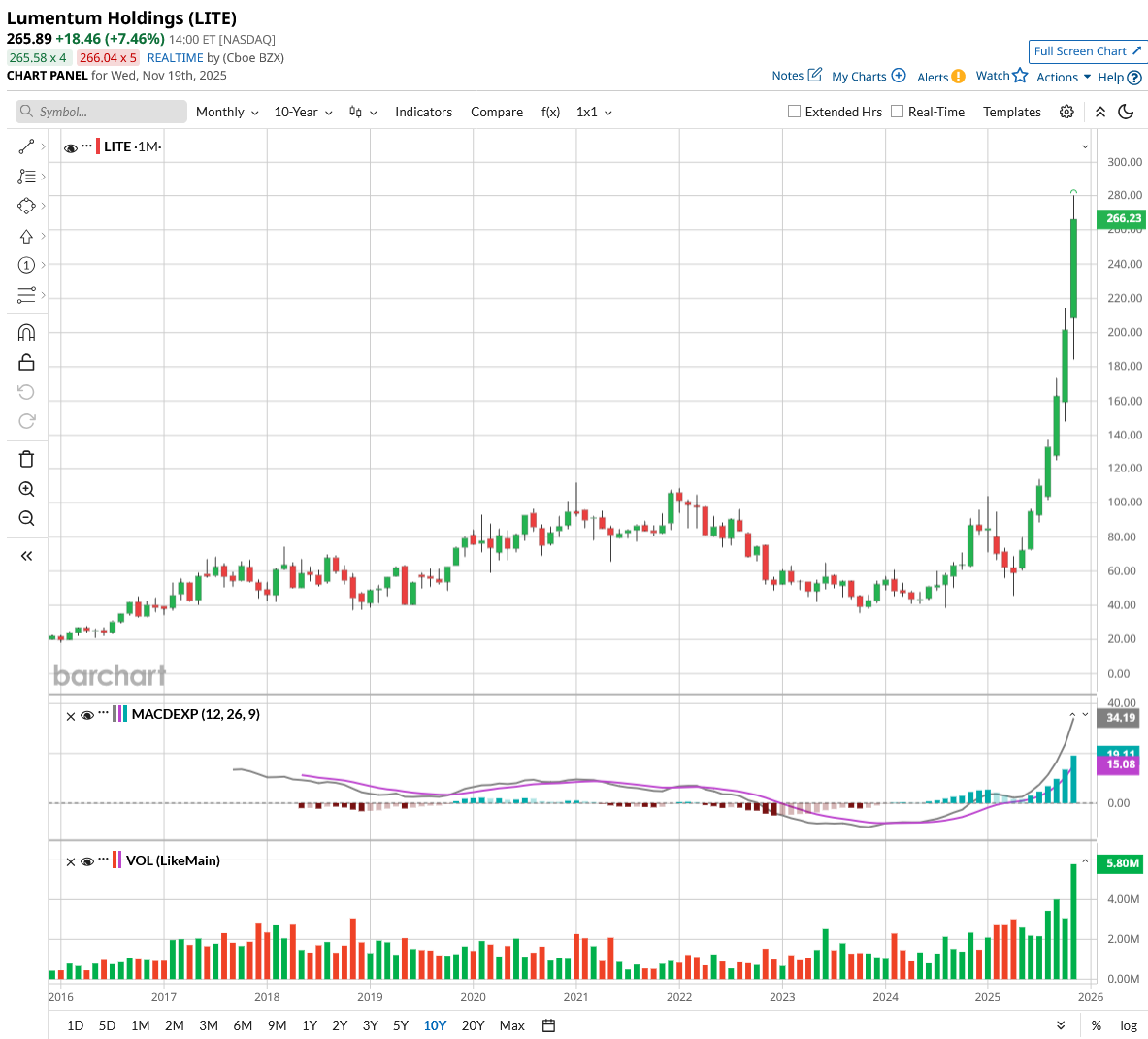Remove the MACDEXP indicator pane
The width and height of the screenshot is (1148, 1039).
click(70, 716)
